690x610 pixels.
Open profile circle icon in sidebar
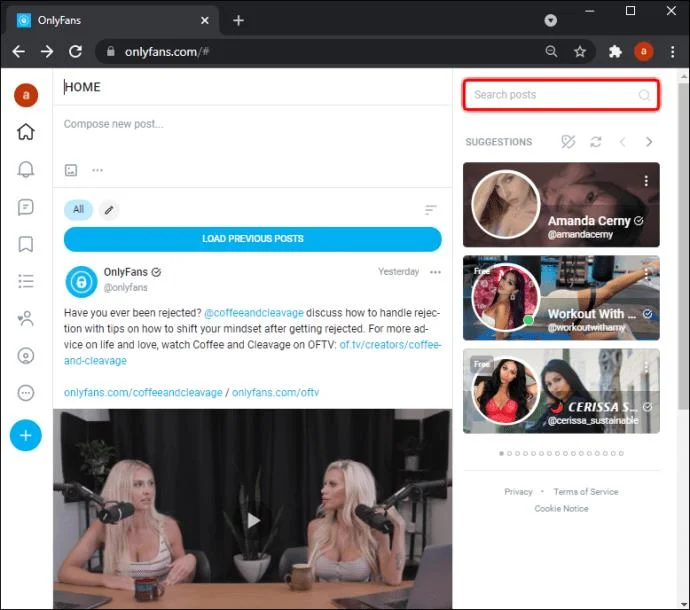click(x=26, y=356)
